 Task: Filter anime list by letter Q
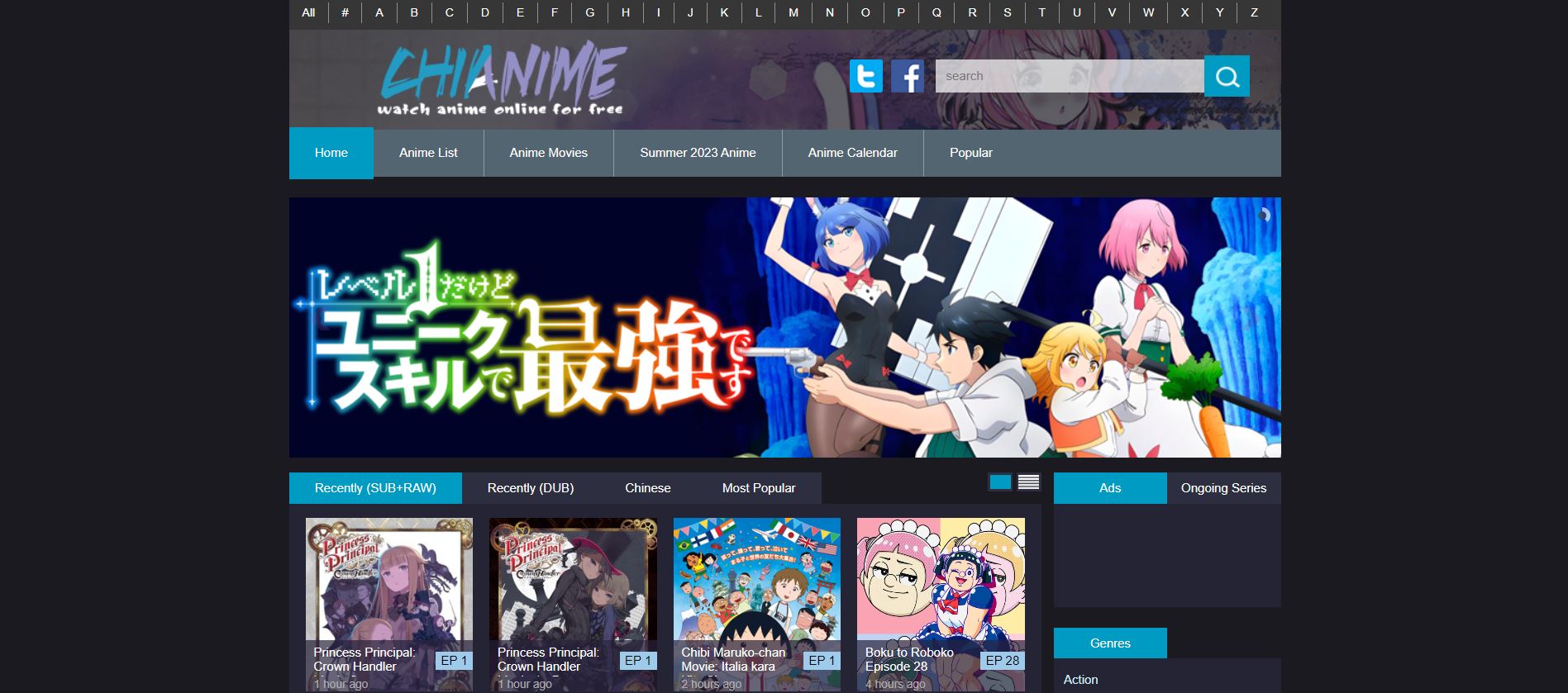(x=937, y=12)
